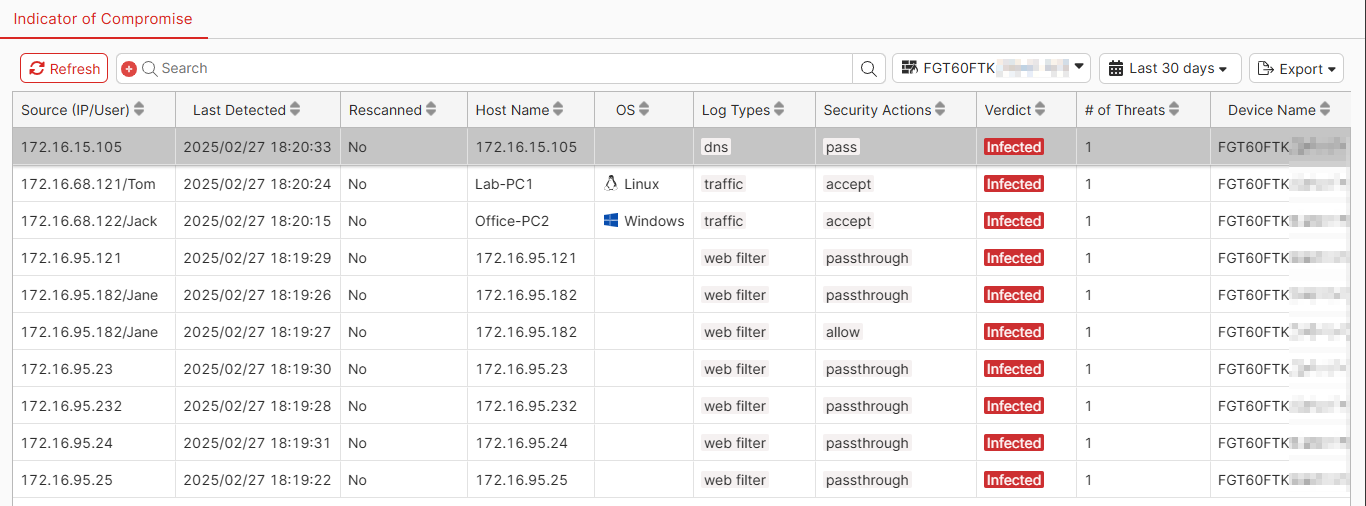Screen dimensions: 1366x506
Task: Click inside the Search input field
Action: point(500,68)
